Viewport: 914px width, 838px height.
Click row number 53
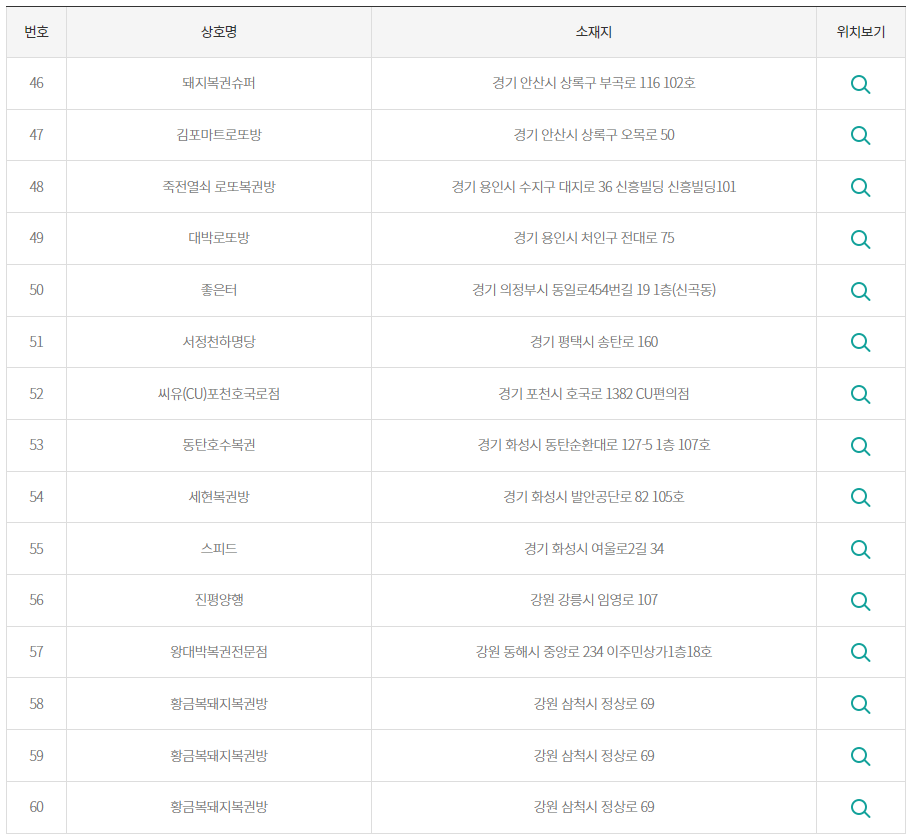[36, 445]
